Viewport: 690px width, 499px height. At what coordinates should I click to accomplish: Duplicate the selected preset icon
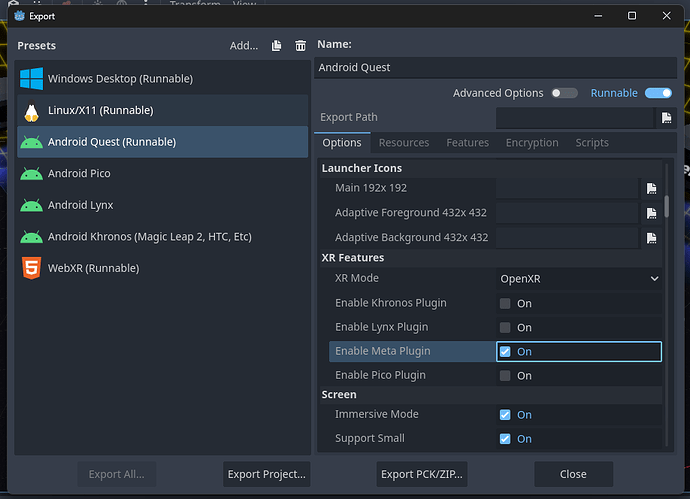click(276, 46)
